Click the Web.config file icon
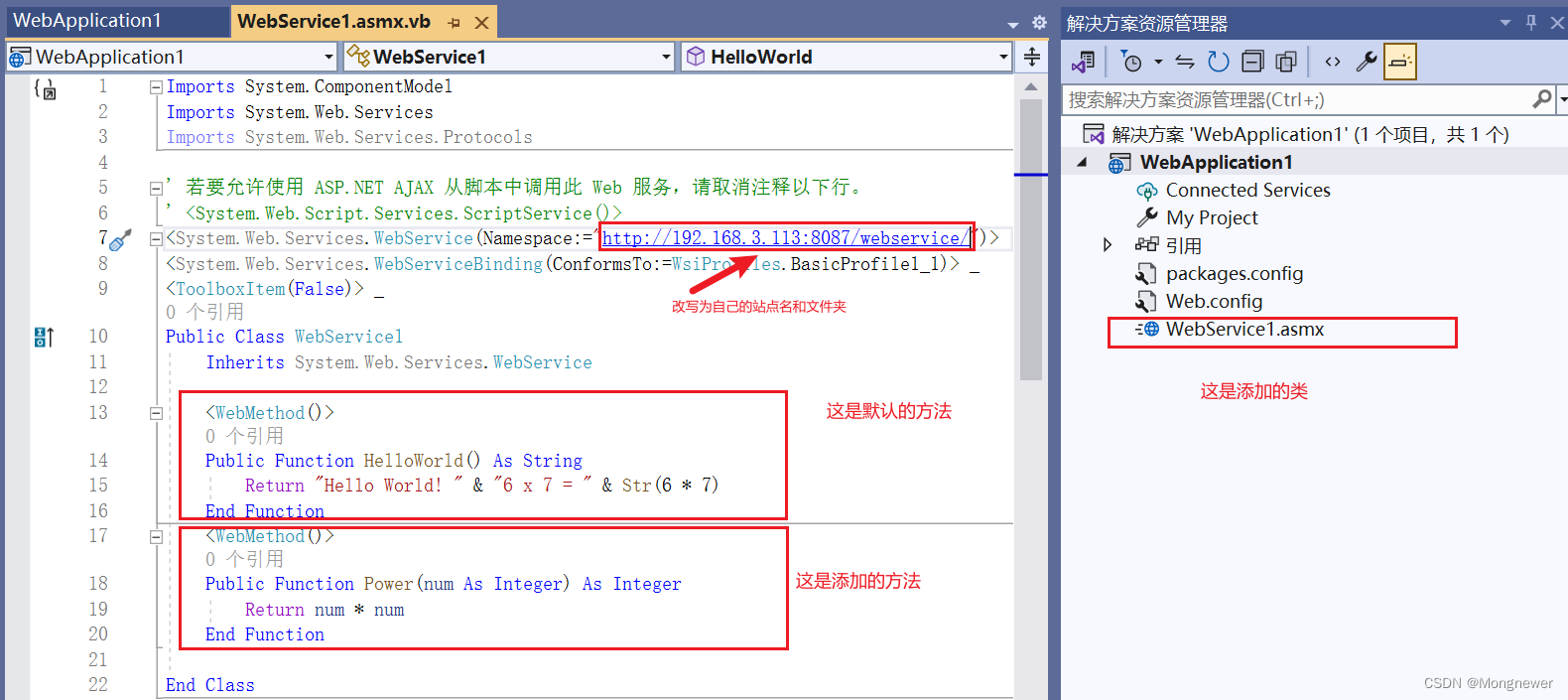1568x700 pixels. (1147, 302)
